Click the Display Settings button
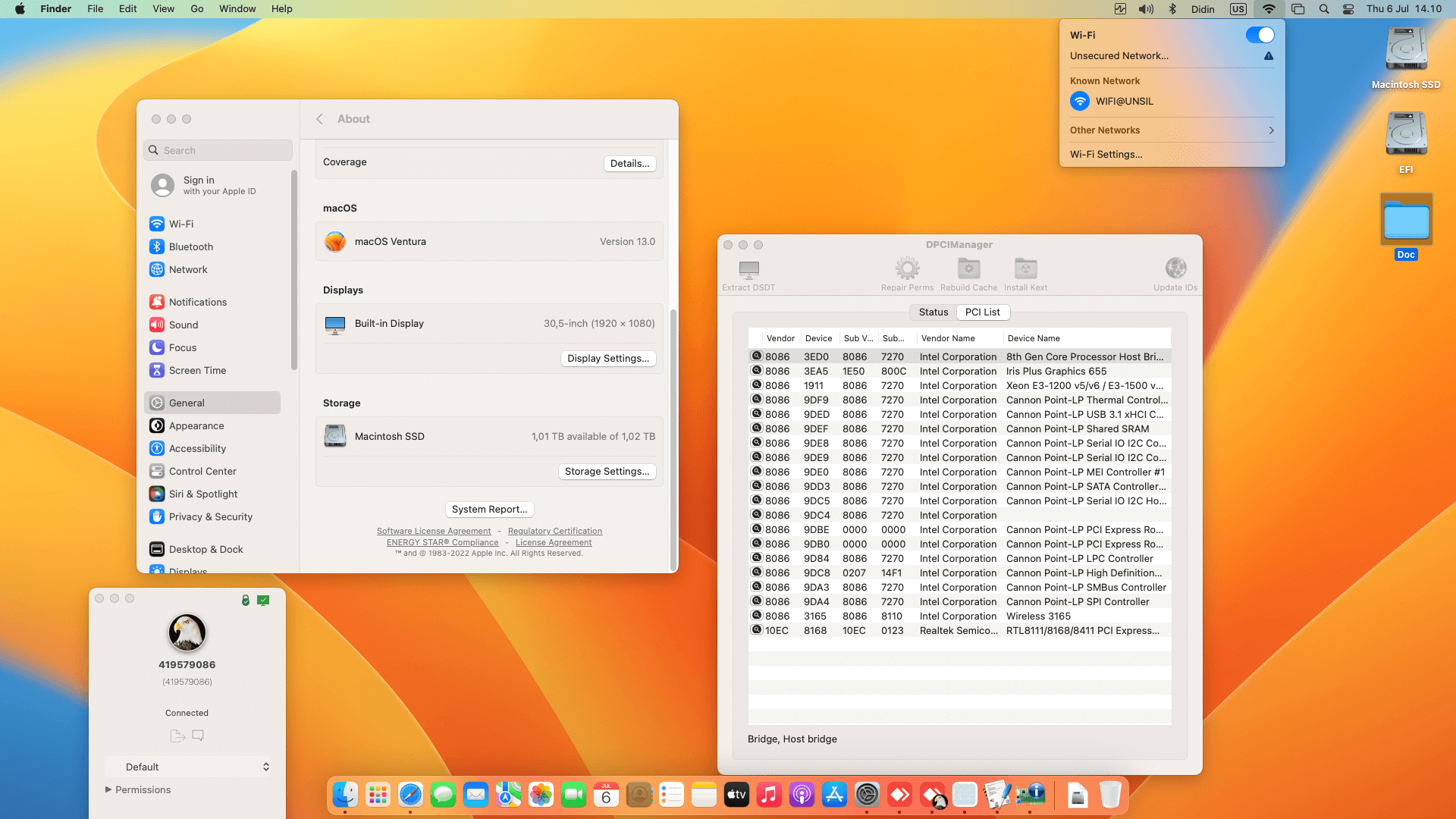 [607, 359]
